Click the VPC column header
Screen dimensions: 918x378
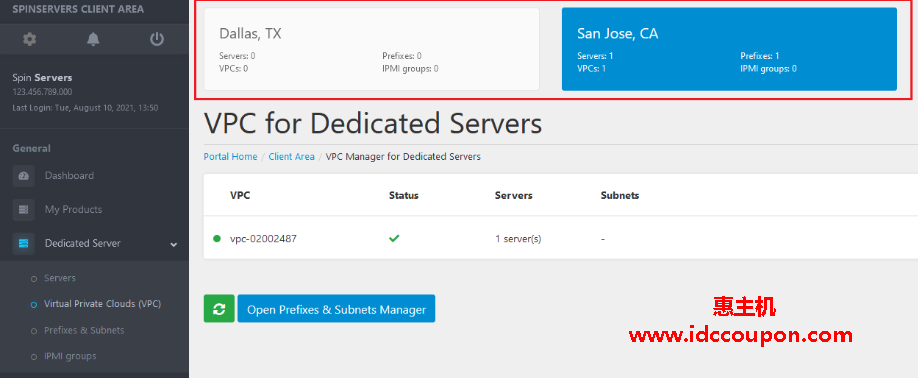pyautogui.click(x=240, y=195)
